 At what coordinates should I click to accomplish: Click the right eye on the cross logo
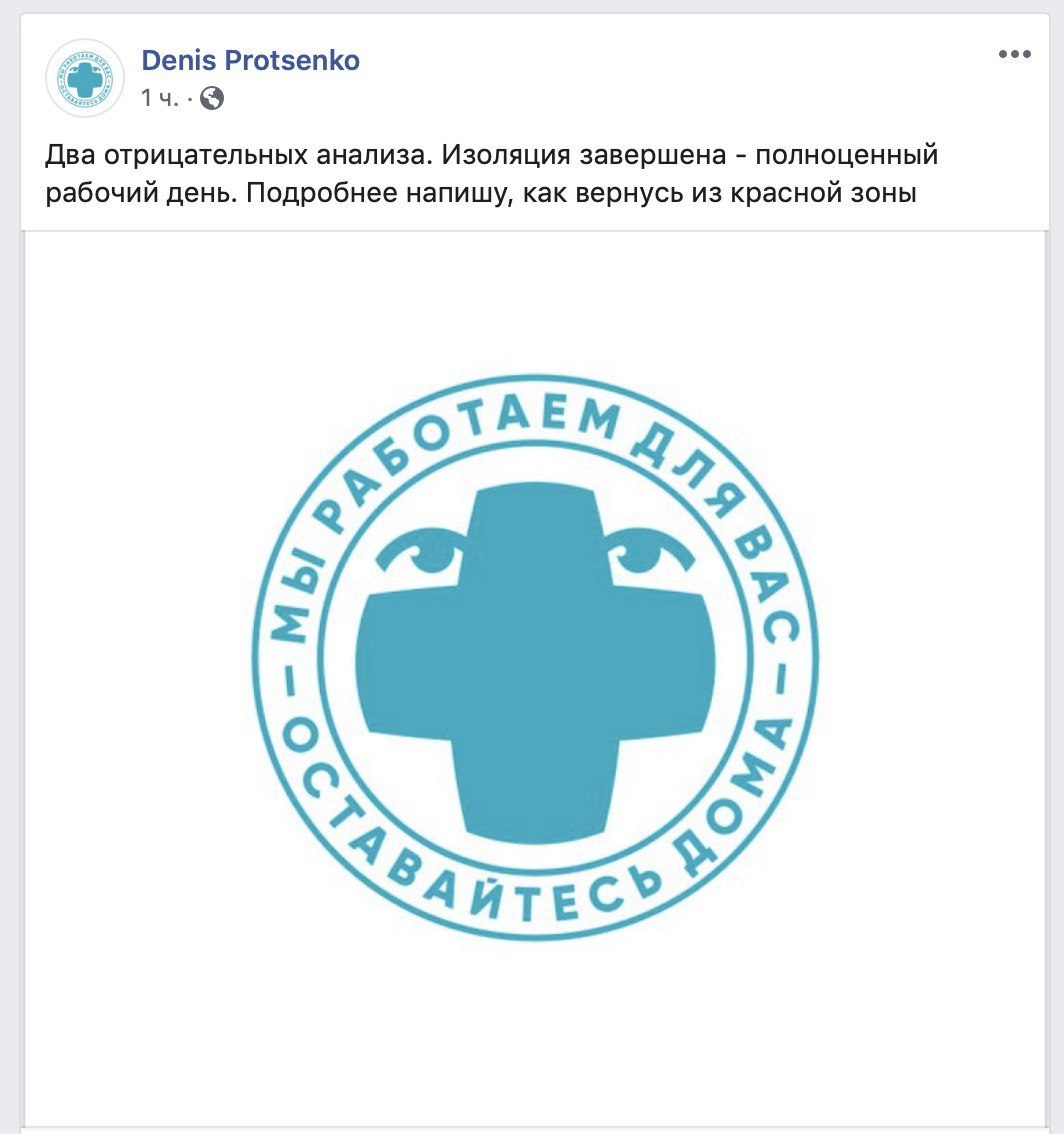tap(650, 553)
